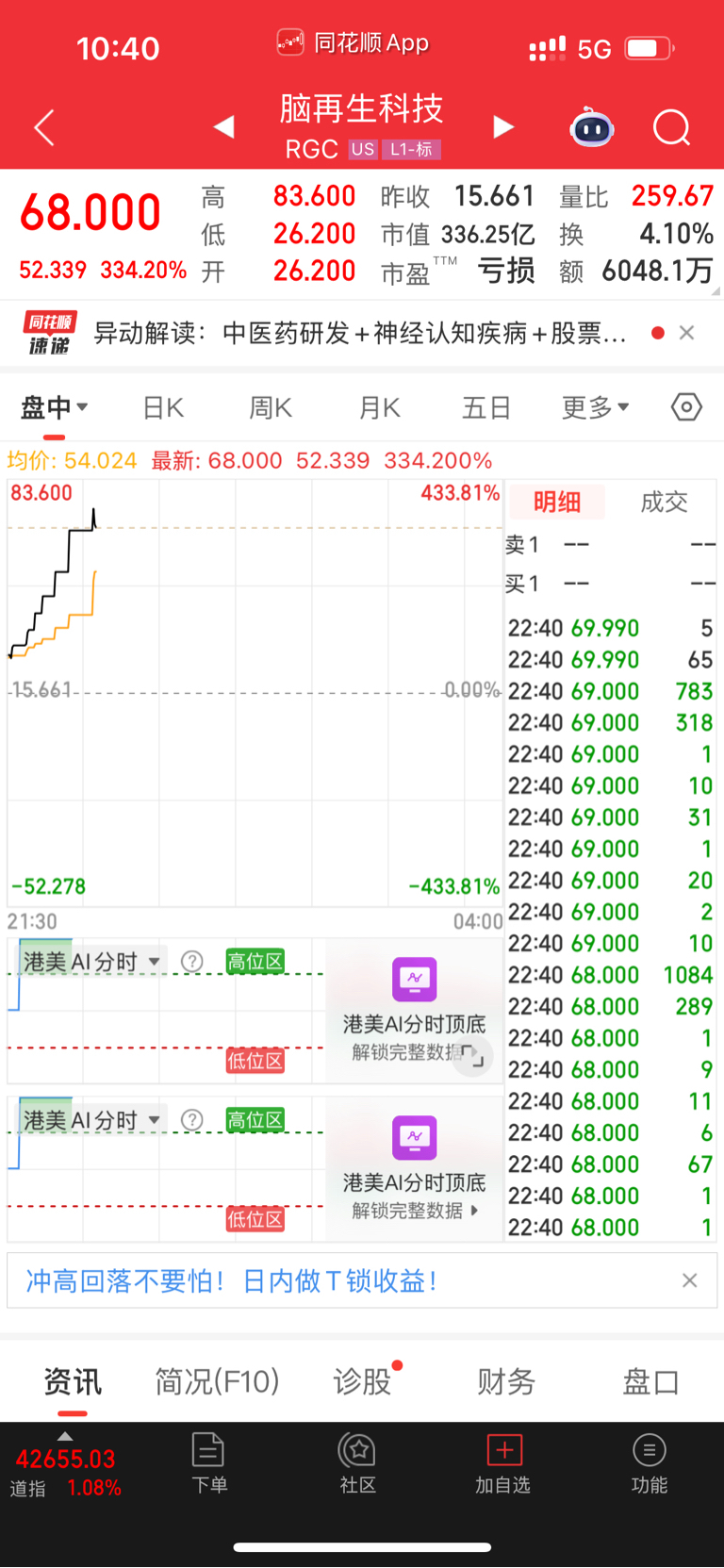Tap 高位区 label in first indicator
The image size is (724, 1568).
tap(255, 961)
